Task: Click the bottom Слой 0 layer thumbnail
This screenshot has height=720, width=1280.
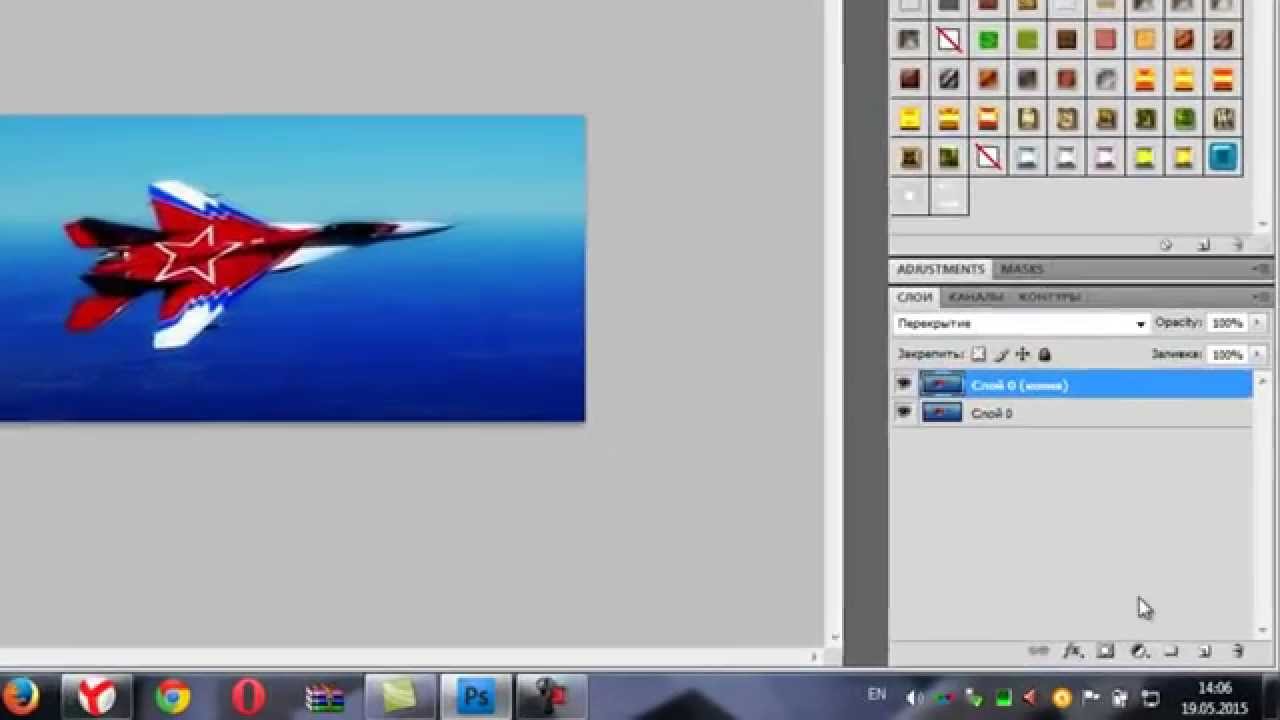Action: [942, 412]
